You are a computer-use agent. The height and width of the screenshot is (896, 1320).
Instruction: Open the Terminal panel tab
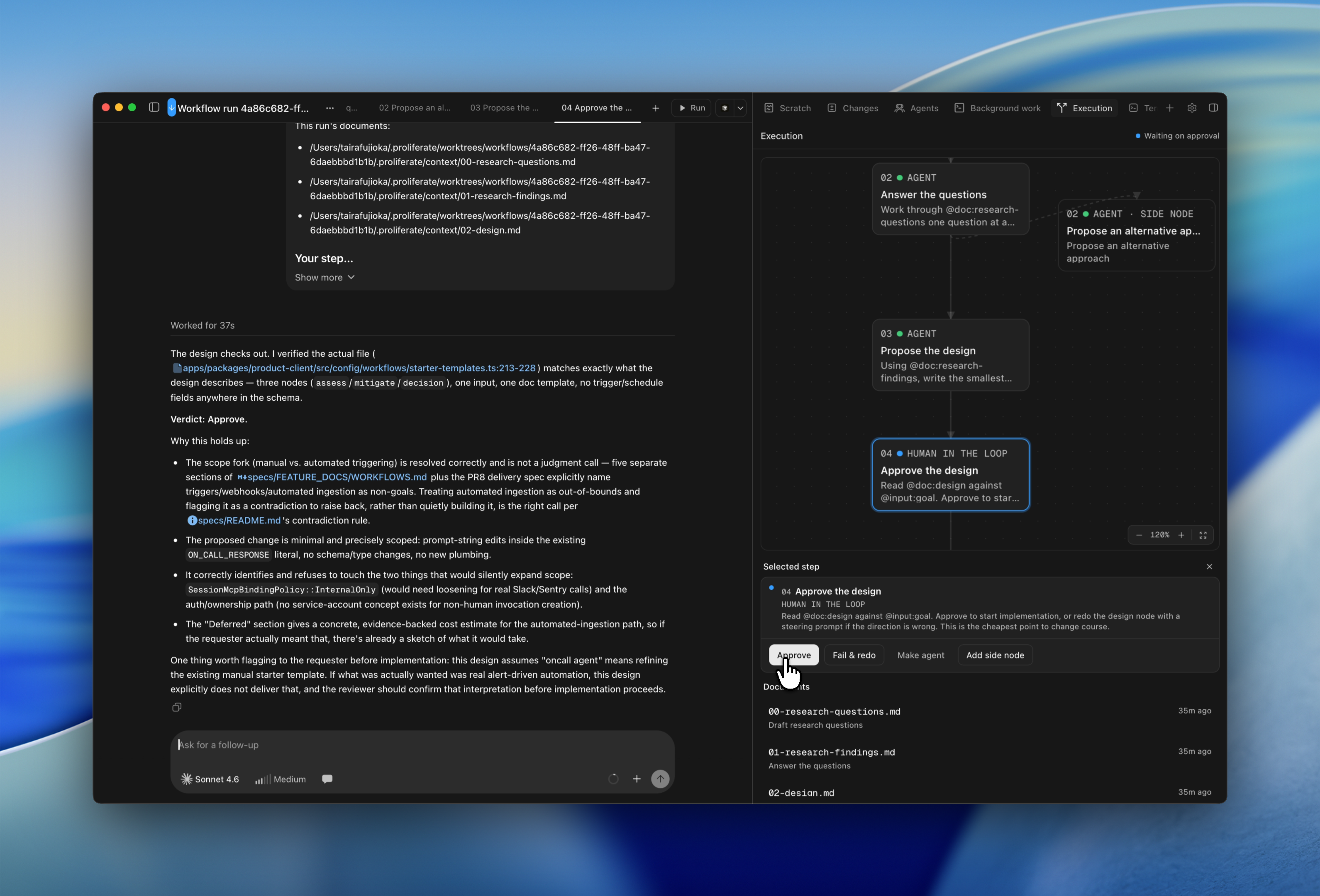pos(1142,108)
